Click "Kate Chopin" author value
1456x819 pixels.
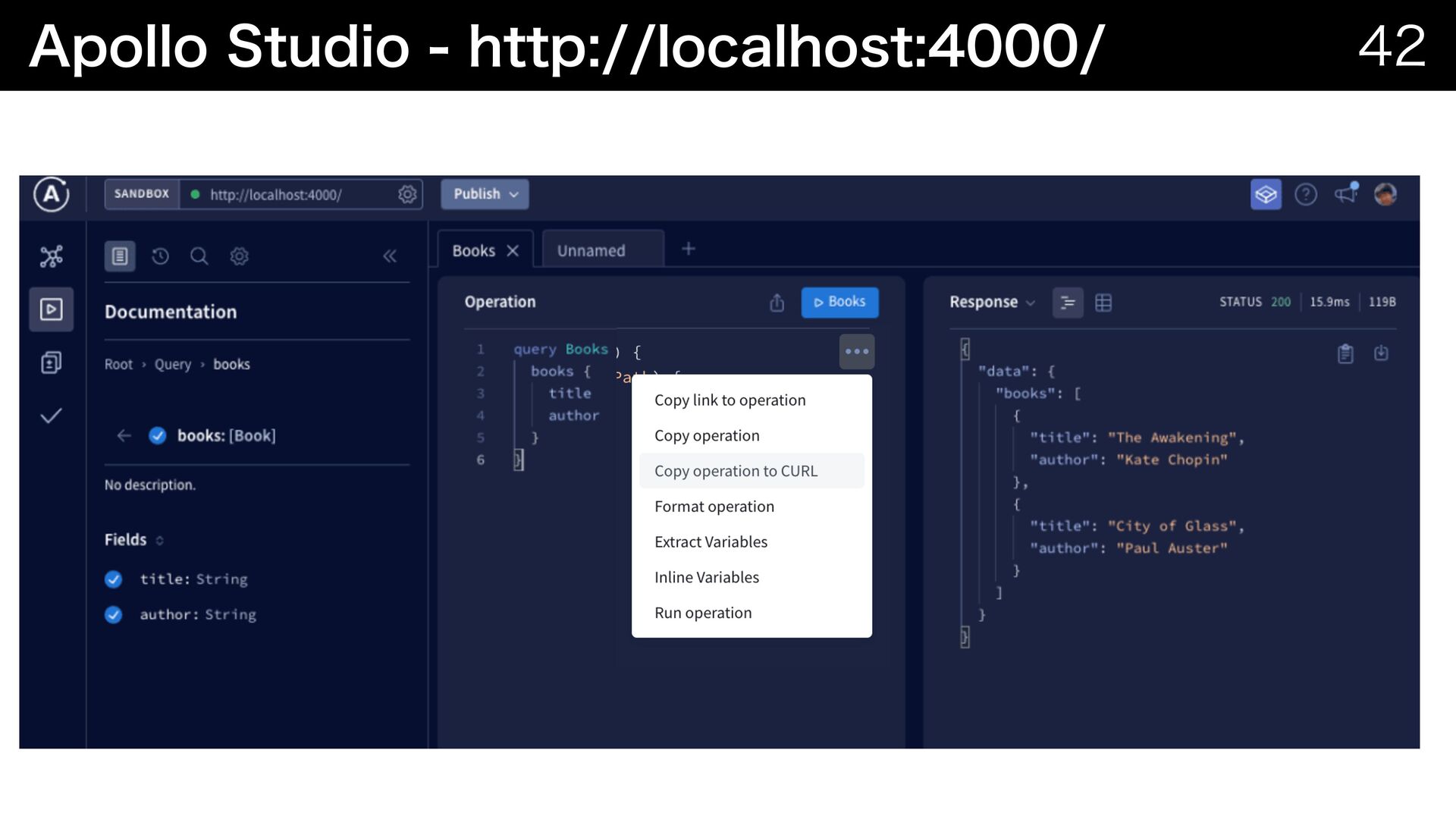1172,460
